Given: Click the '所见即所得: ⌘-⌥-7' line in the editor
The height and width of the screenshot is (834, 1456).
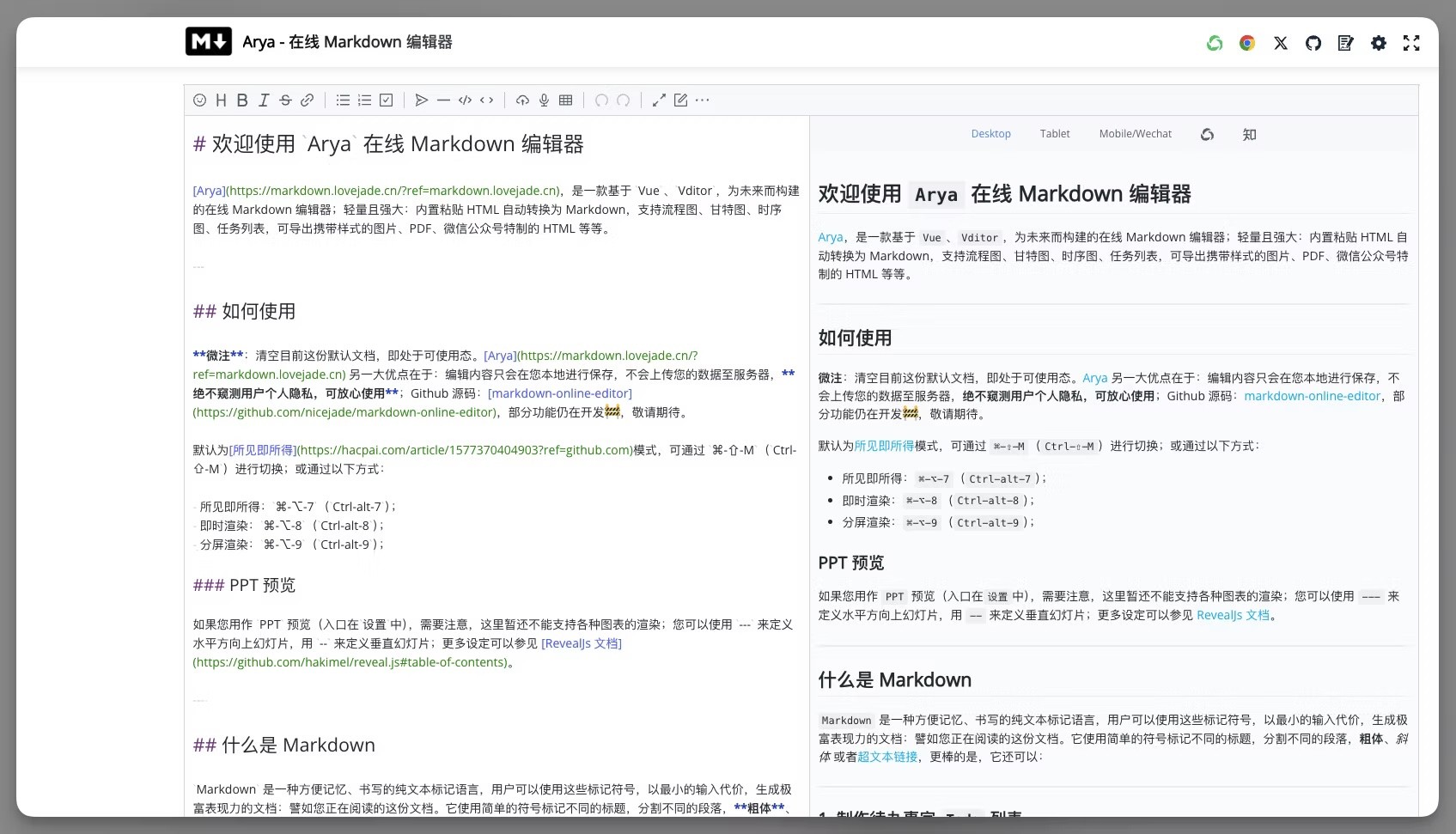Looking at the screenshot, I should tap(295, 507).
